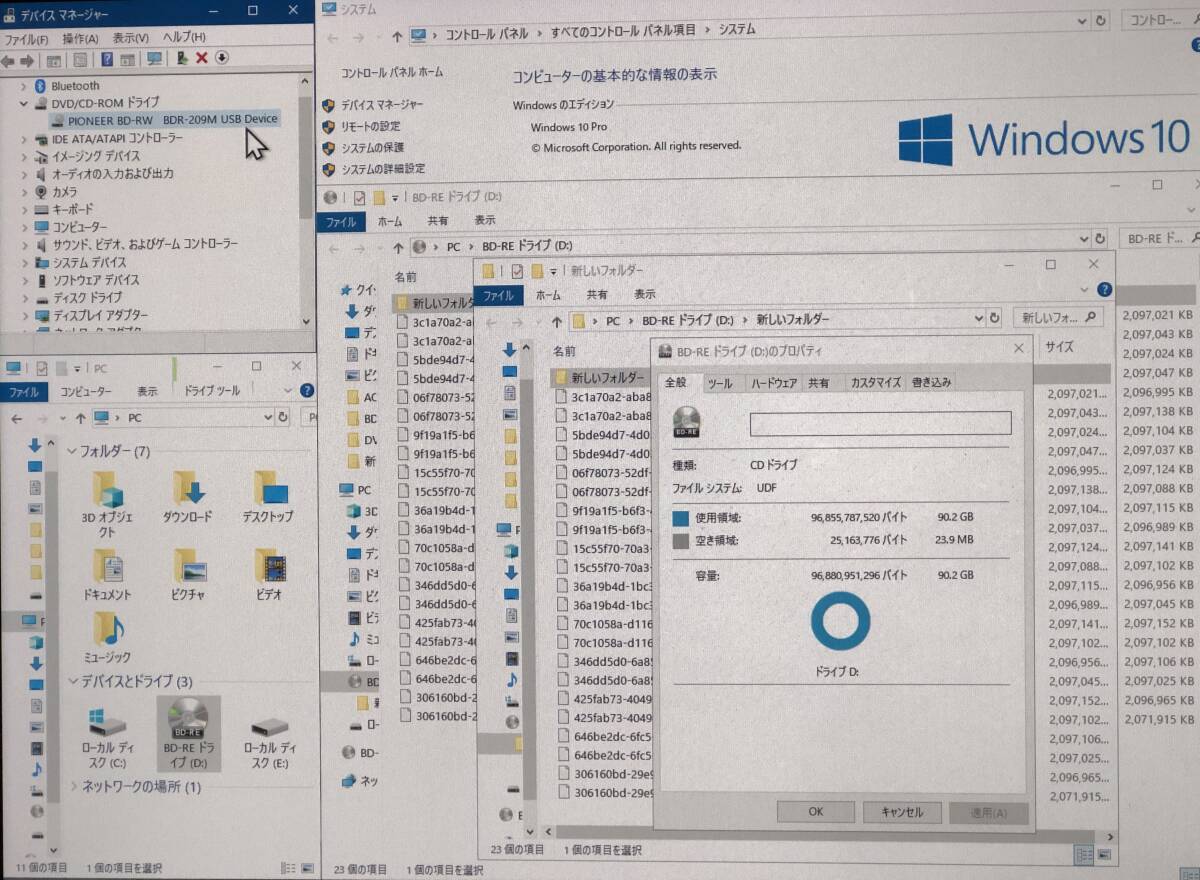Click OK button in Properties dialog
Image resolution: width=1200 pixels, height=880 pixels.
816,812
